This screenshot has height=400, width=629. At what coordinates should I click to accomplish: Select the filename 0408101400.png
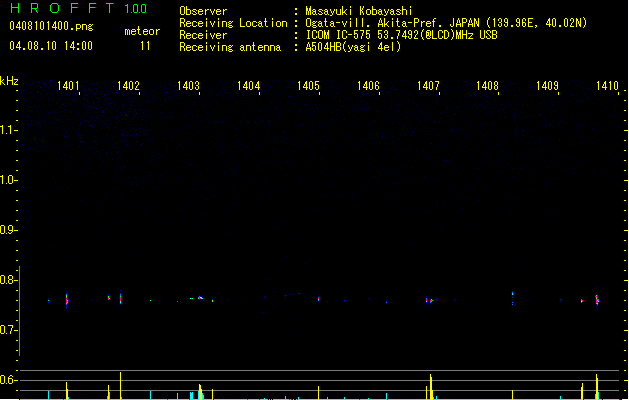tap(51, 27)
